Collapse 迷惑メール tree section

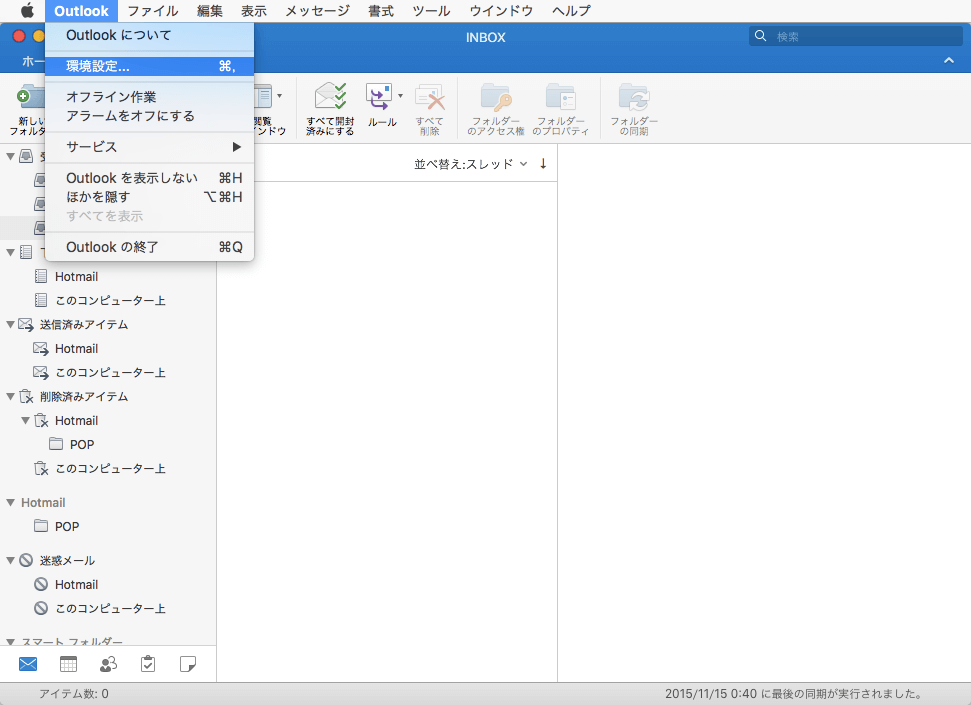click(10, 561)
